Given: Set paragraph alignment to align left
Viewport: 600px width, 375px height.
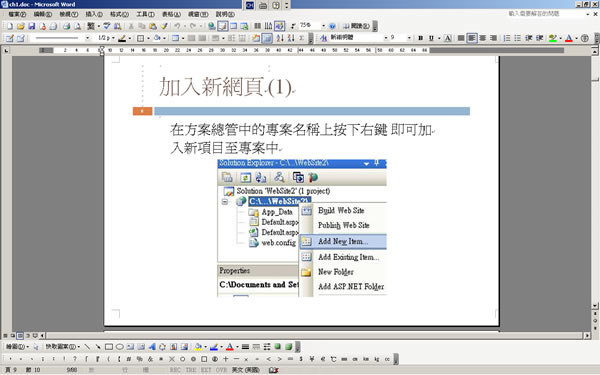Looking at the screenshot, I should 472,38.
